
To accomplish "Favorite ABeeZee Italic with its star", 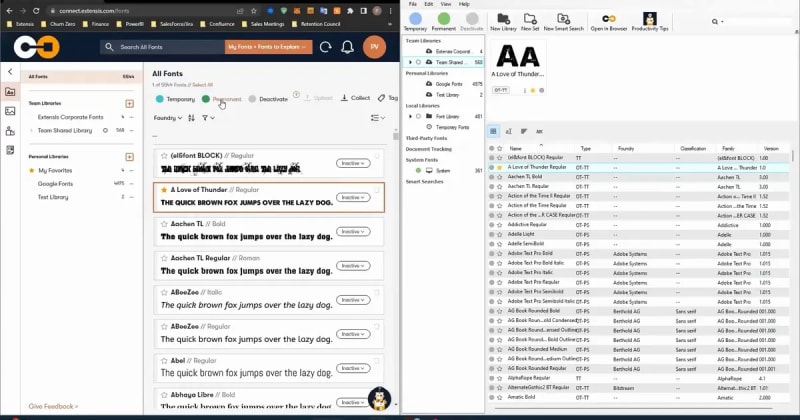I will point(164,292).
